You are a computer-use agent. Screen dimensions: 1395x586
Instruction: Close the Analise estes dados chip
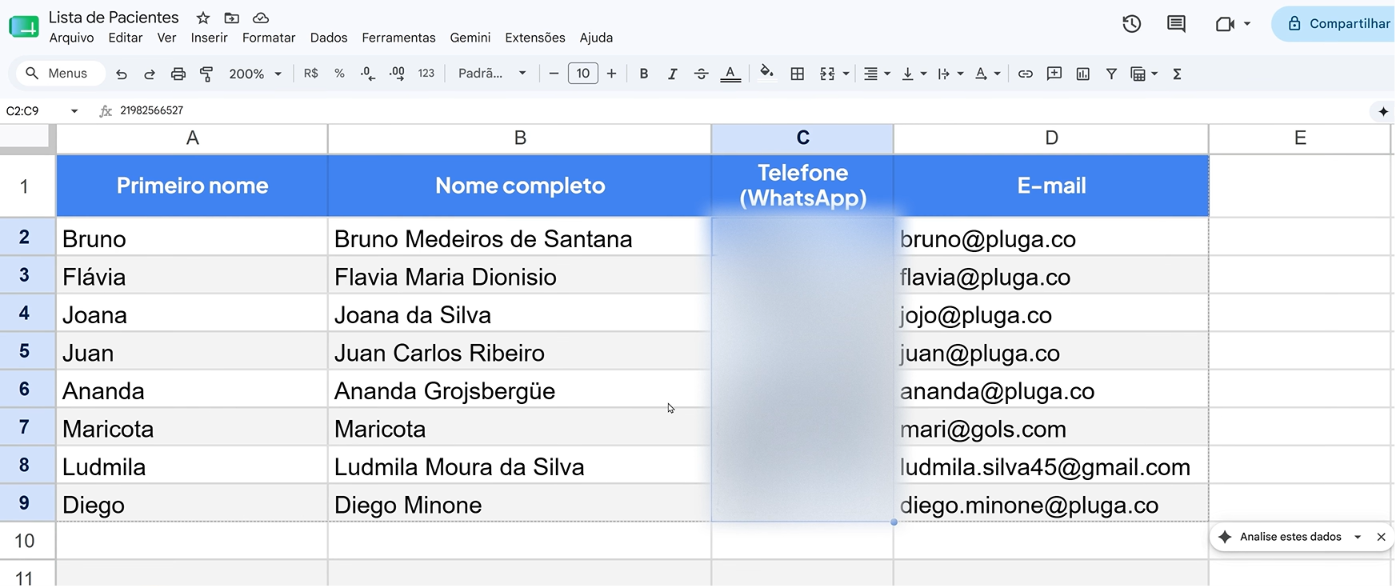click(1381, 537)
